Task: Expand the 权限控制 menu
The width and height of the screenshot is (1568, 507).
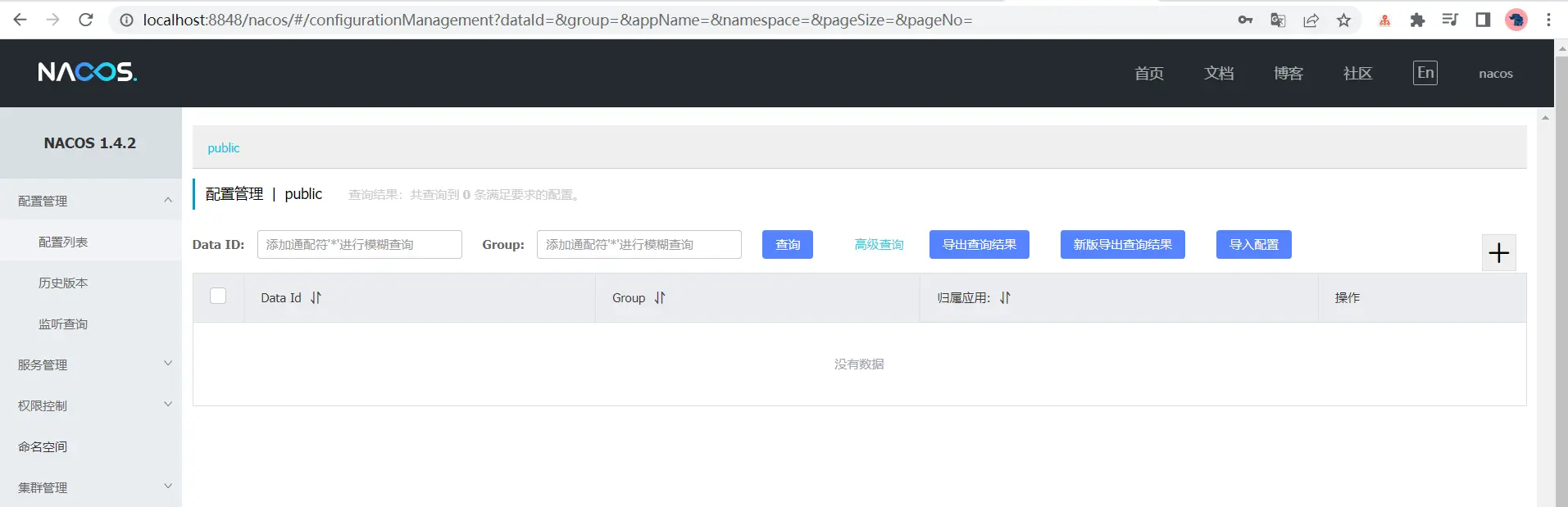Action: tap(90, 405)
